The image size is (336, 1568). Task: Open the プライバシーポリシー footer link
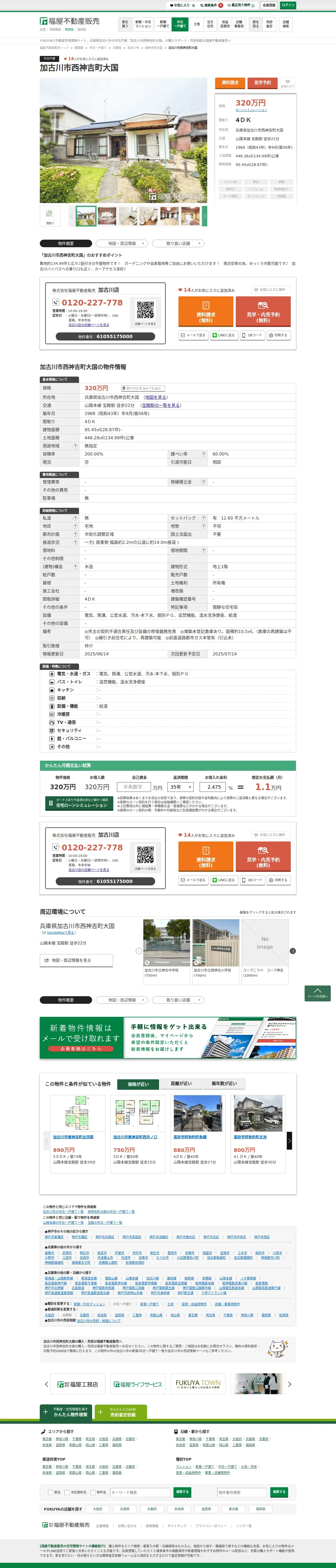tap(210, 1526)
